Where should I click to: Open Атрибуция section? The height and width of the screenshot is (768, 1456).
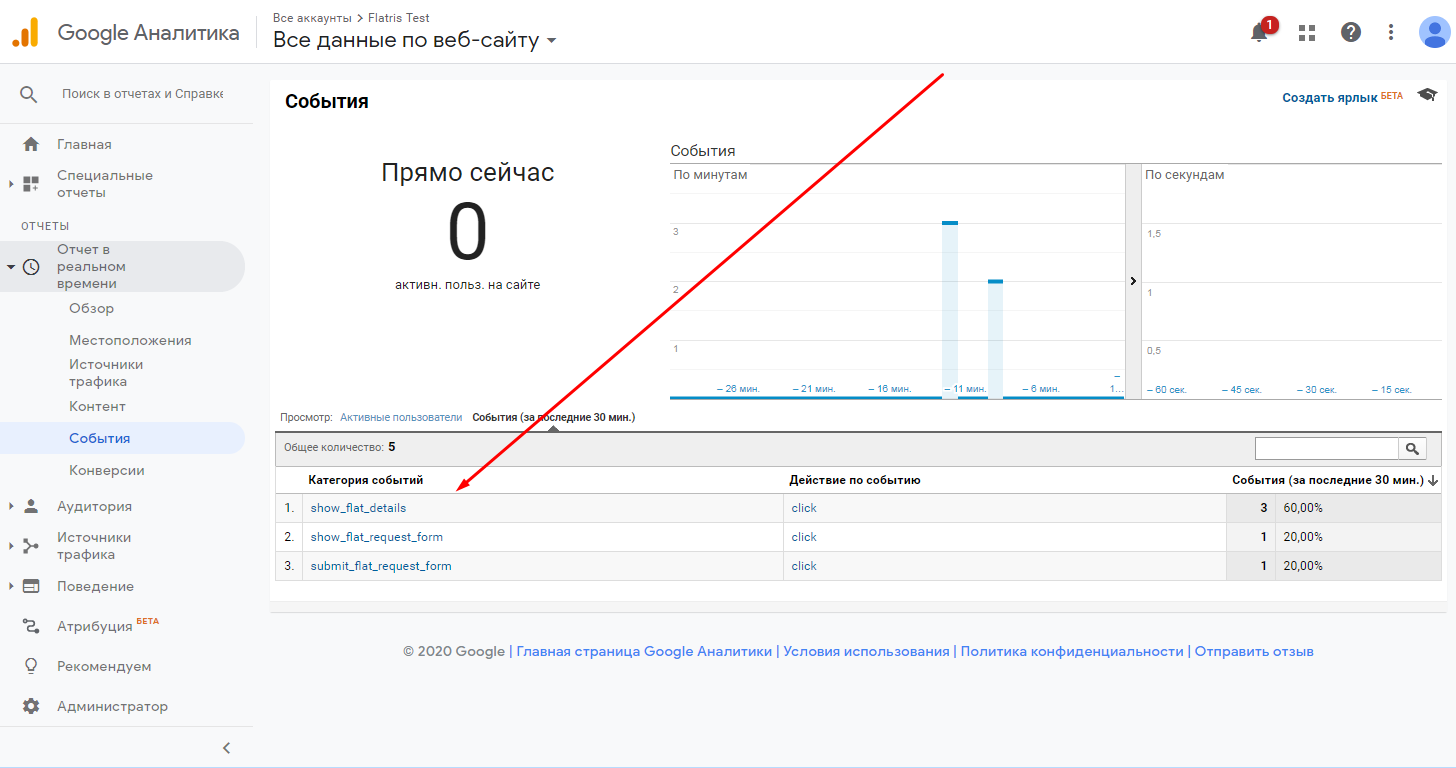click(95, 626)
